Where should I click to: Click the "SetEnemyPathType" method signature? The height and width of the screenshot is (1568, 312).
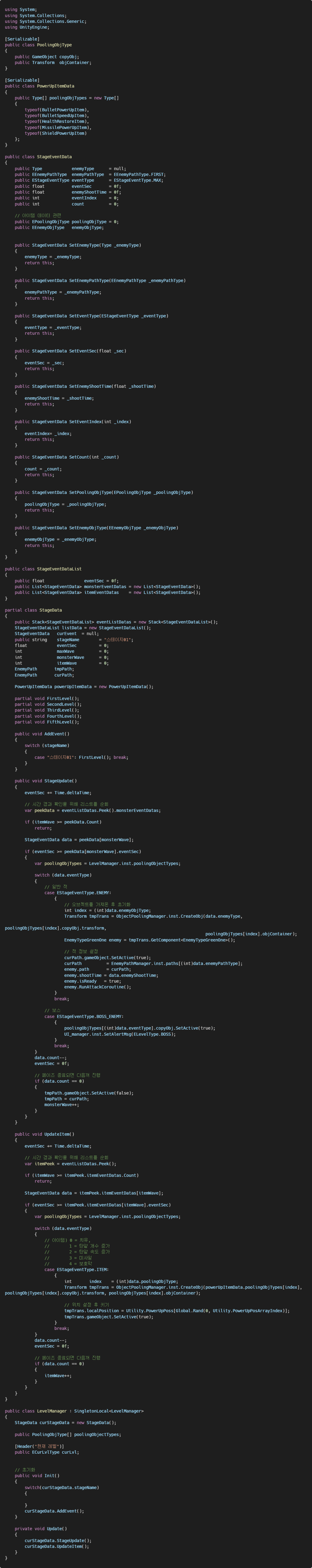click(x=100, y=280)
